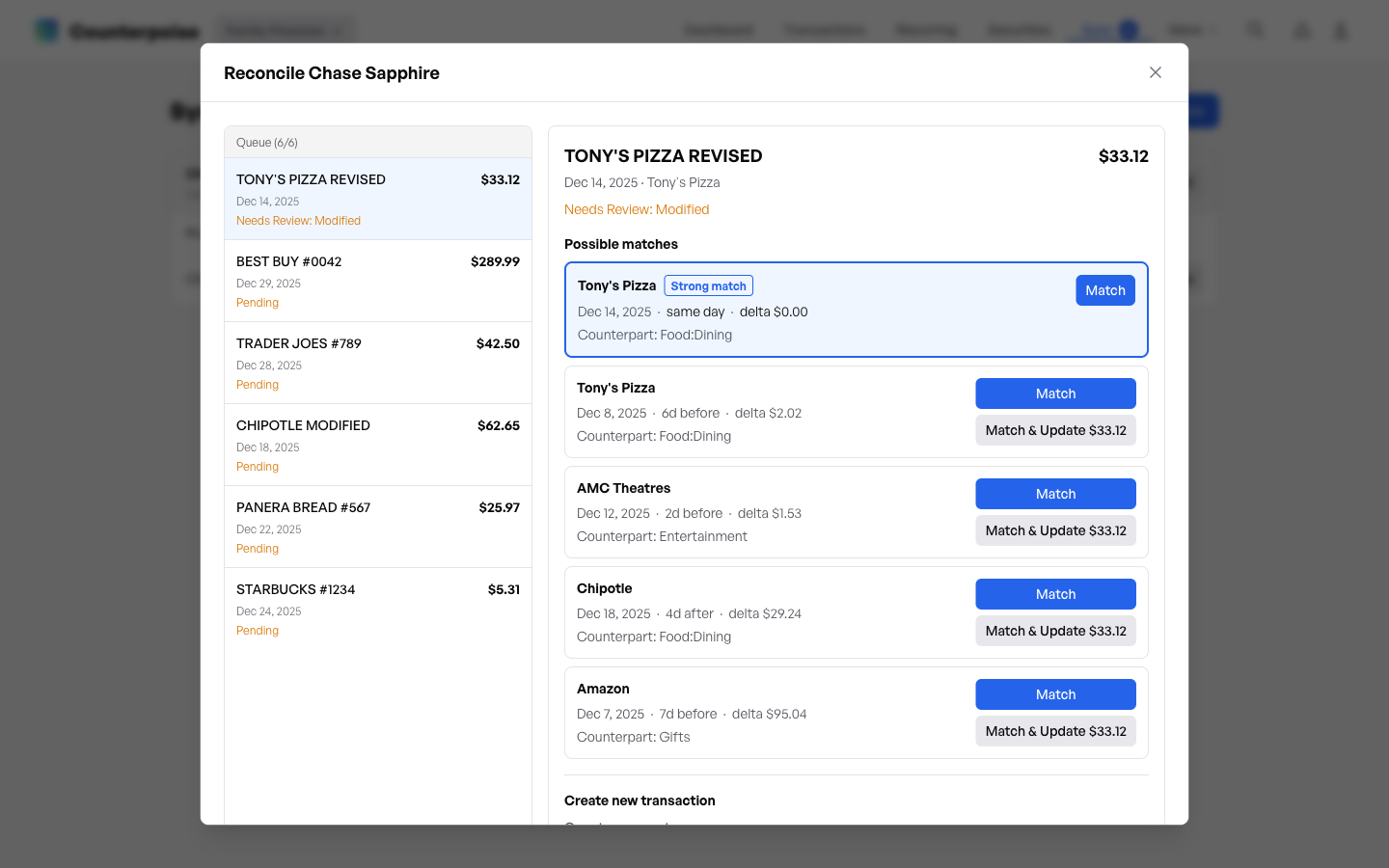Select TONY'S PIZZA REVISED in the queue
The height and width of the screenshot is (868, 1389).
(378, 199)
